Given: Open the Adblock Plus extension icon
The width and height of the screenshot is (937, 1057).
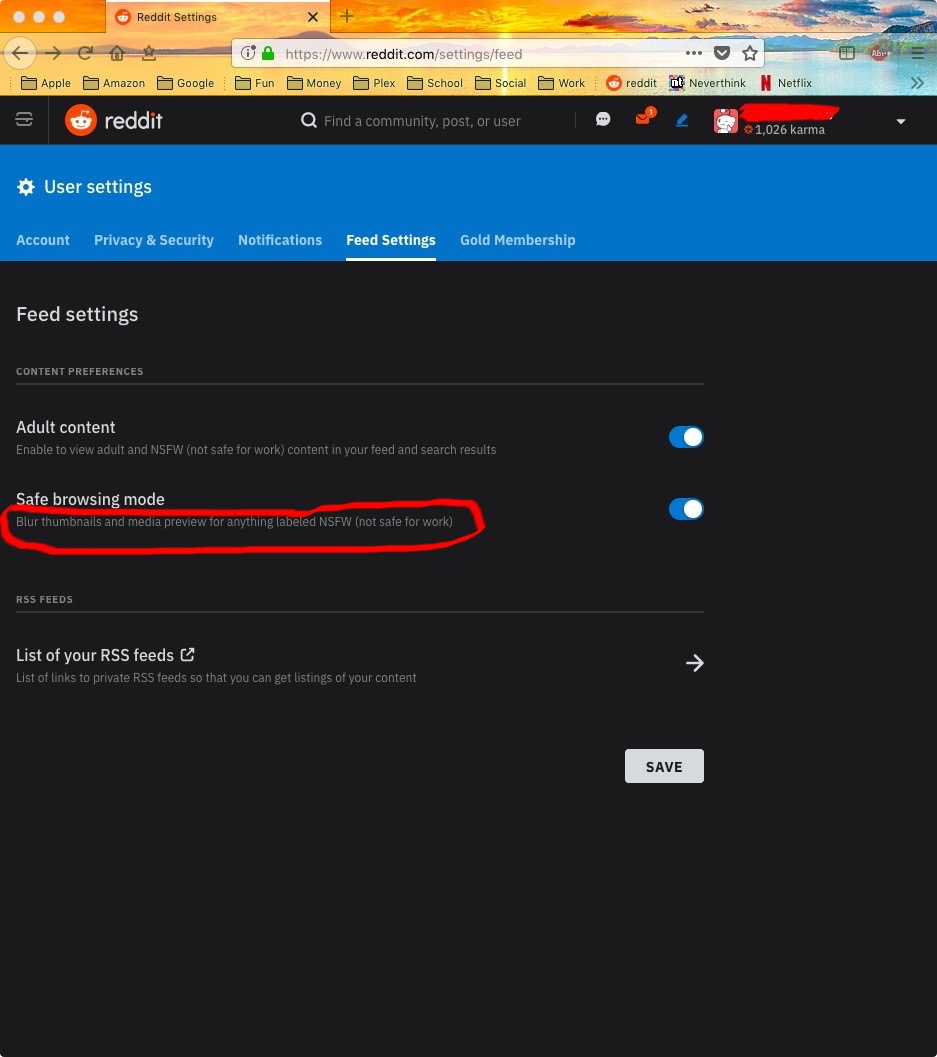Looking at the screenshot, I should (x=879, y=53).
